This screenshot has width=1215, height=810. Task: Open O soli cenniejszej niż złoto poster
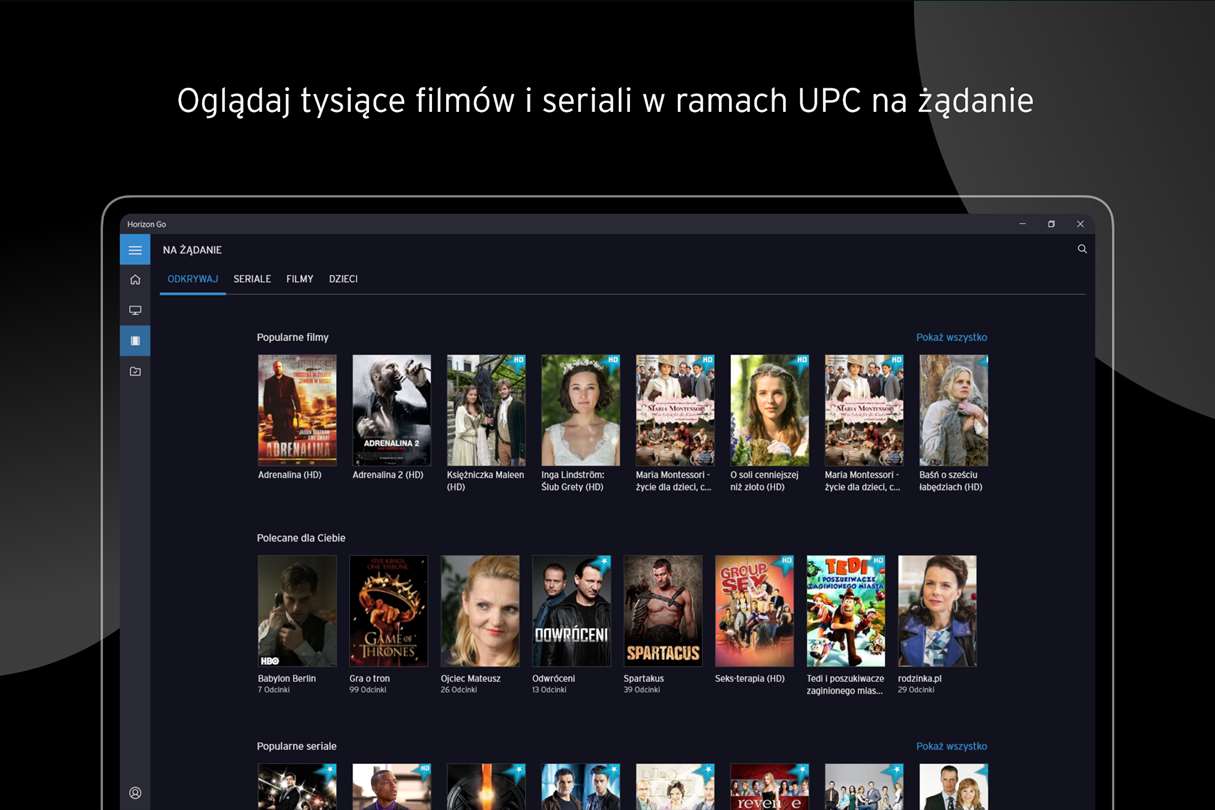click(x=770, y=410)
